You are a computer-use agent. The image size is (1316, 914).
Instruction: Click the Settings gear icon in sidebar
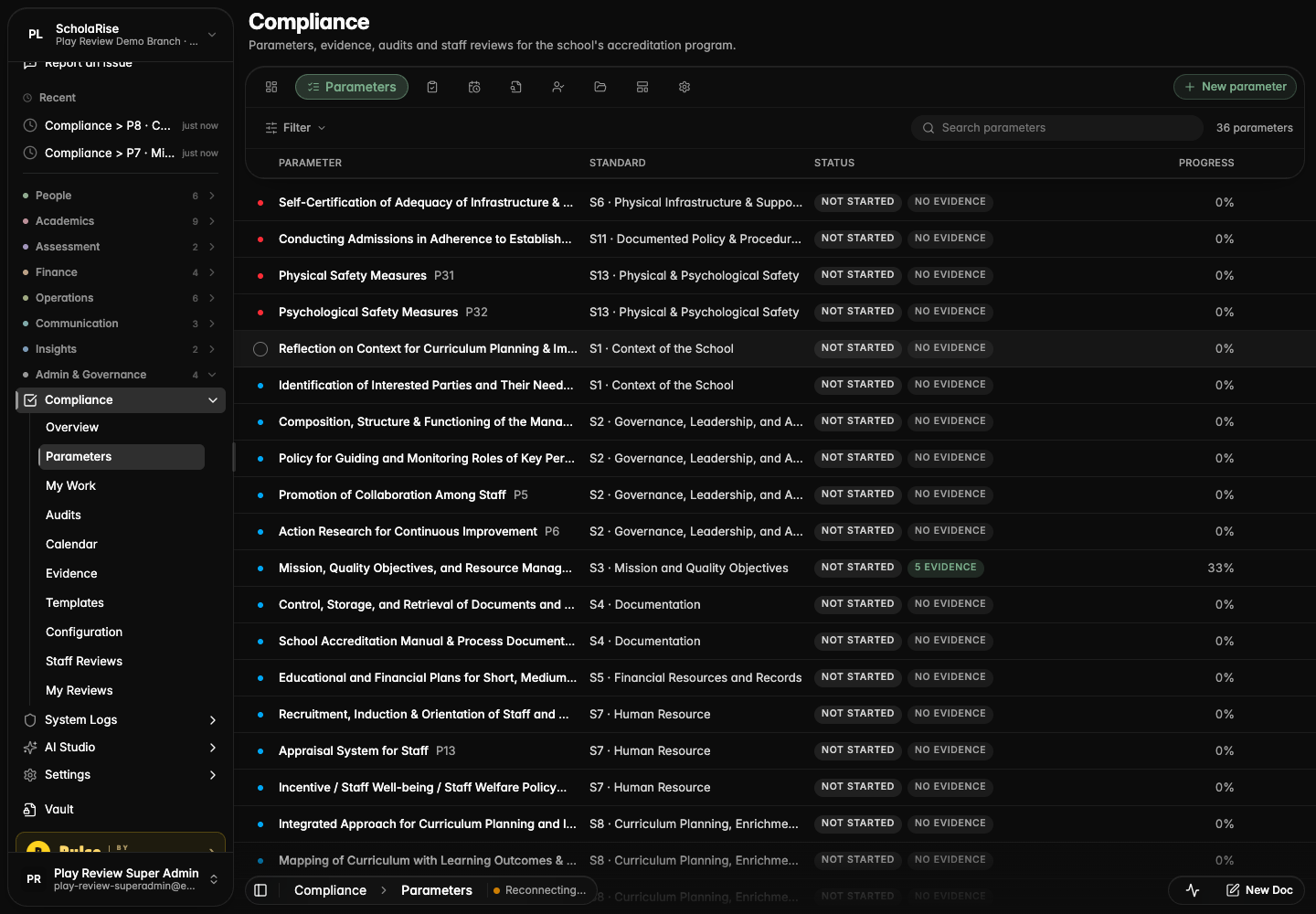pos(30,775)
